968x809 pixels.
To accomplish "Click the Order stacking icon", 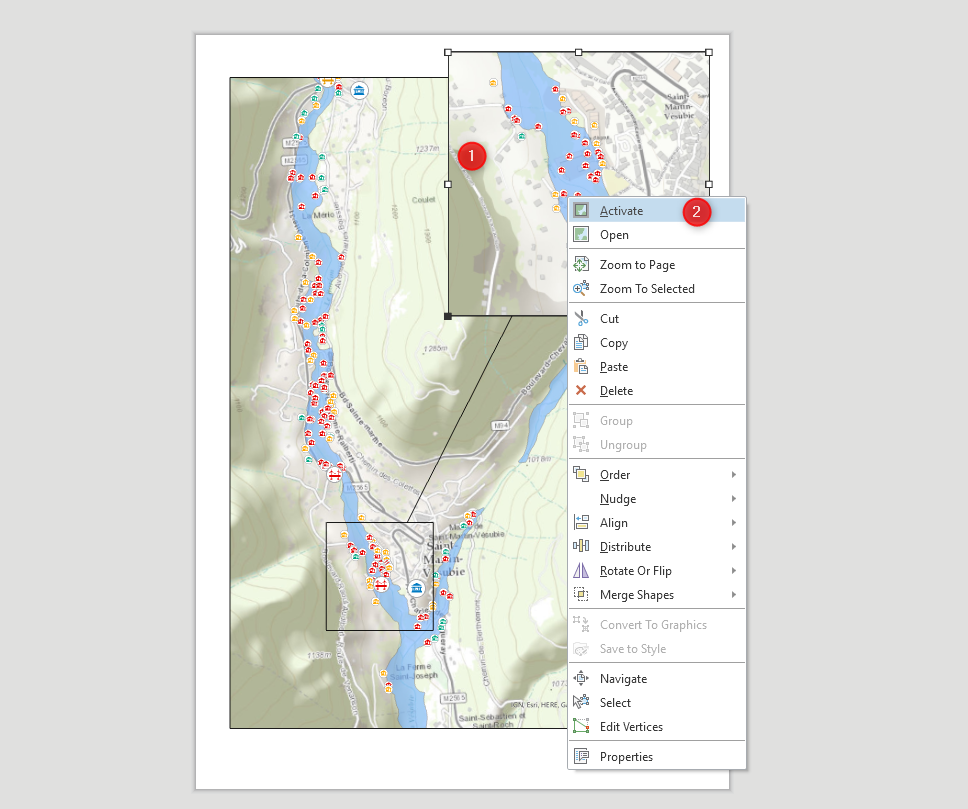I will [581, 474].
